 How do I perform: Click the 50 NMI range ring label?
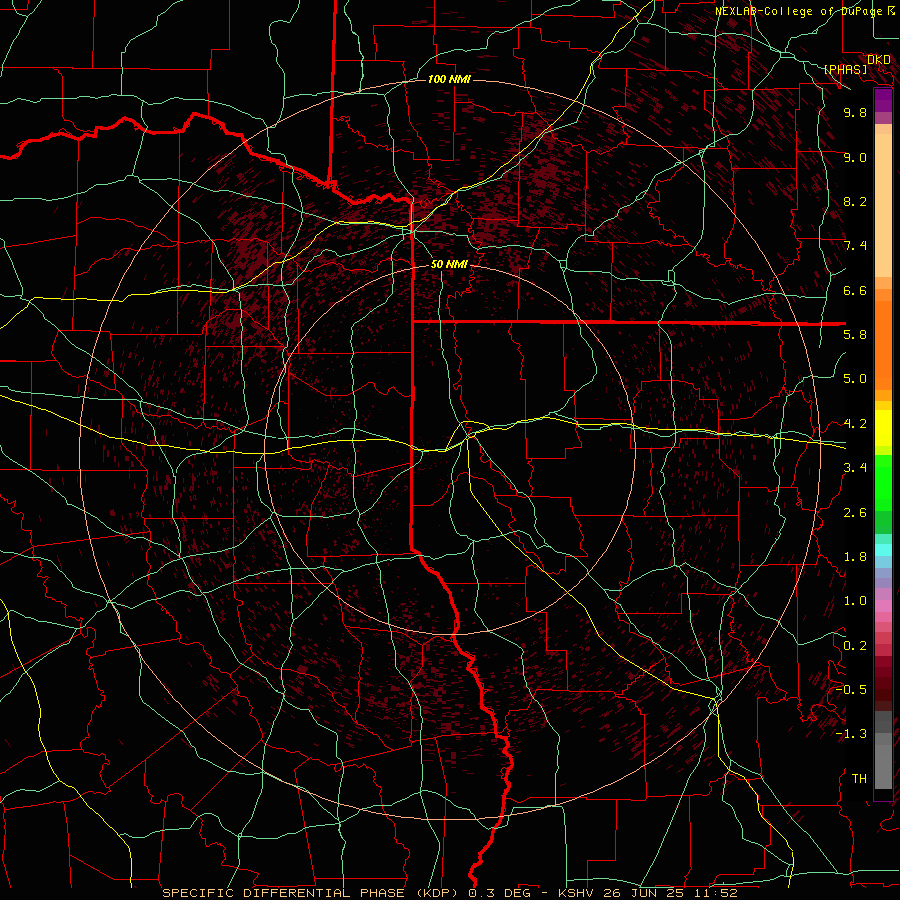point(449,264)
